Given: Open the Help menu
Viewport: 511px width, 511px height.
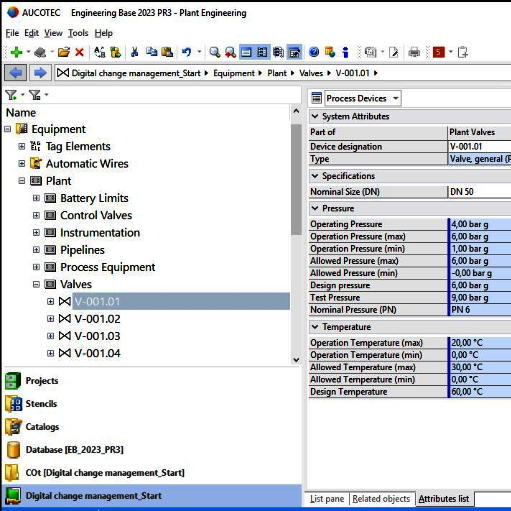Looking at the screenshot, I should [104, 33].
